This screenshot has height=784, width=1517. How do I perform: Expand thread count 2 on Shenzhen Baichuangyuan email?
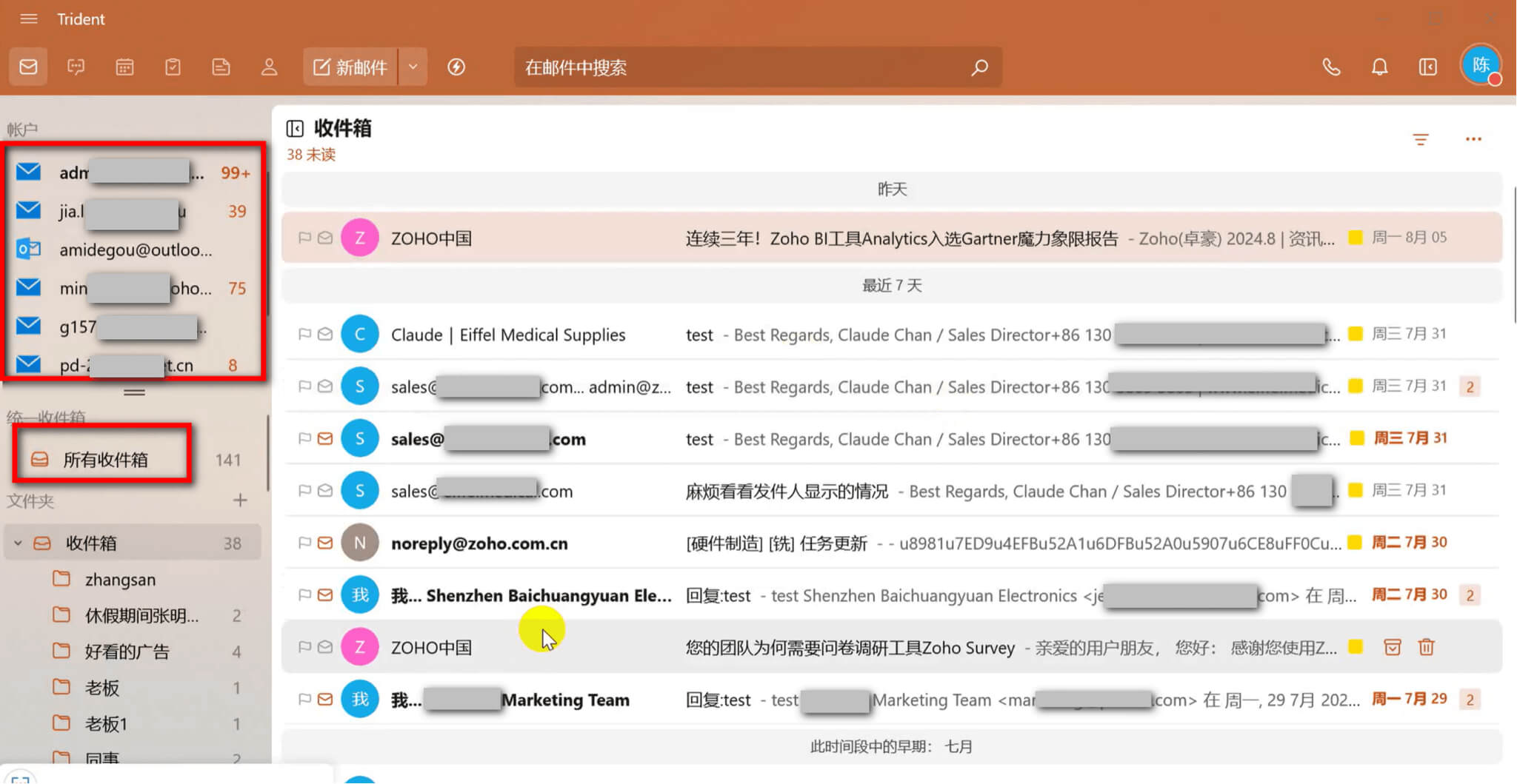[x=1470, y=595]
